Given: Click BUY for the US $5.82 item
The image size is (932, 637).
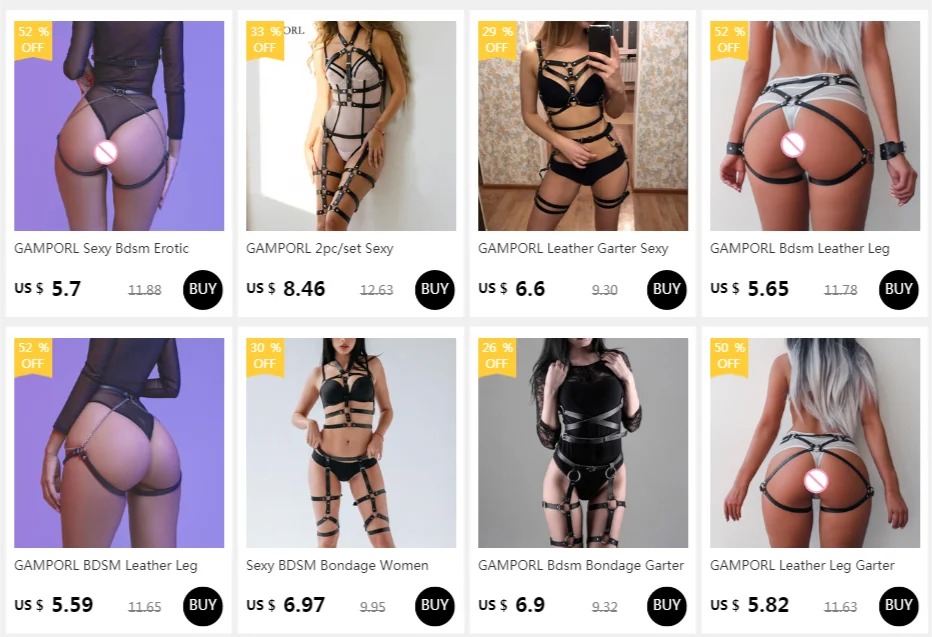Looking at the screenshot, I should click(x=898, y=606).
